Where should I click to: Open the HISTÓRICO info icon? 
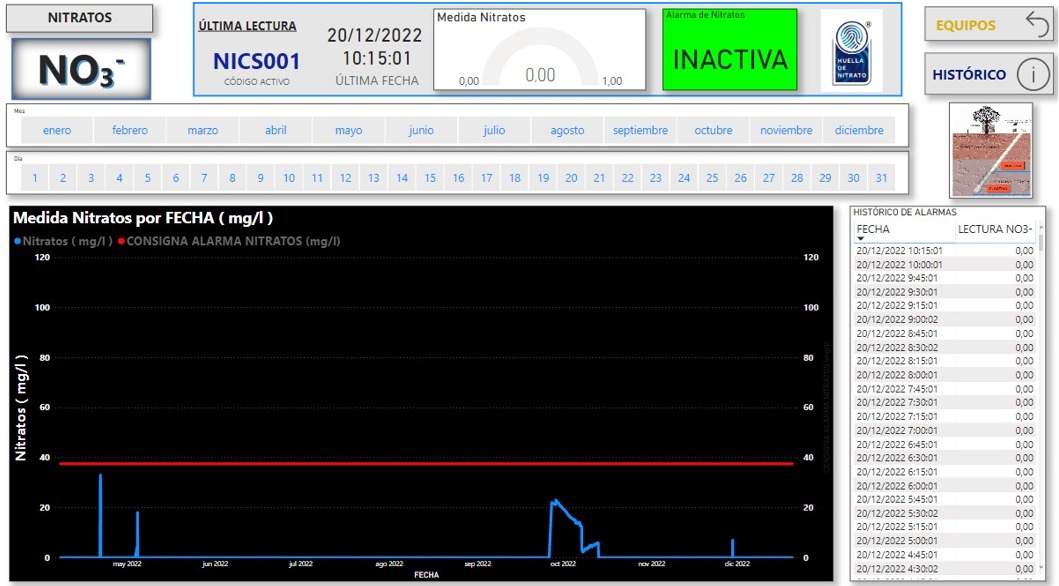click(x=1033, y=74)
